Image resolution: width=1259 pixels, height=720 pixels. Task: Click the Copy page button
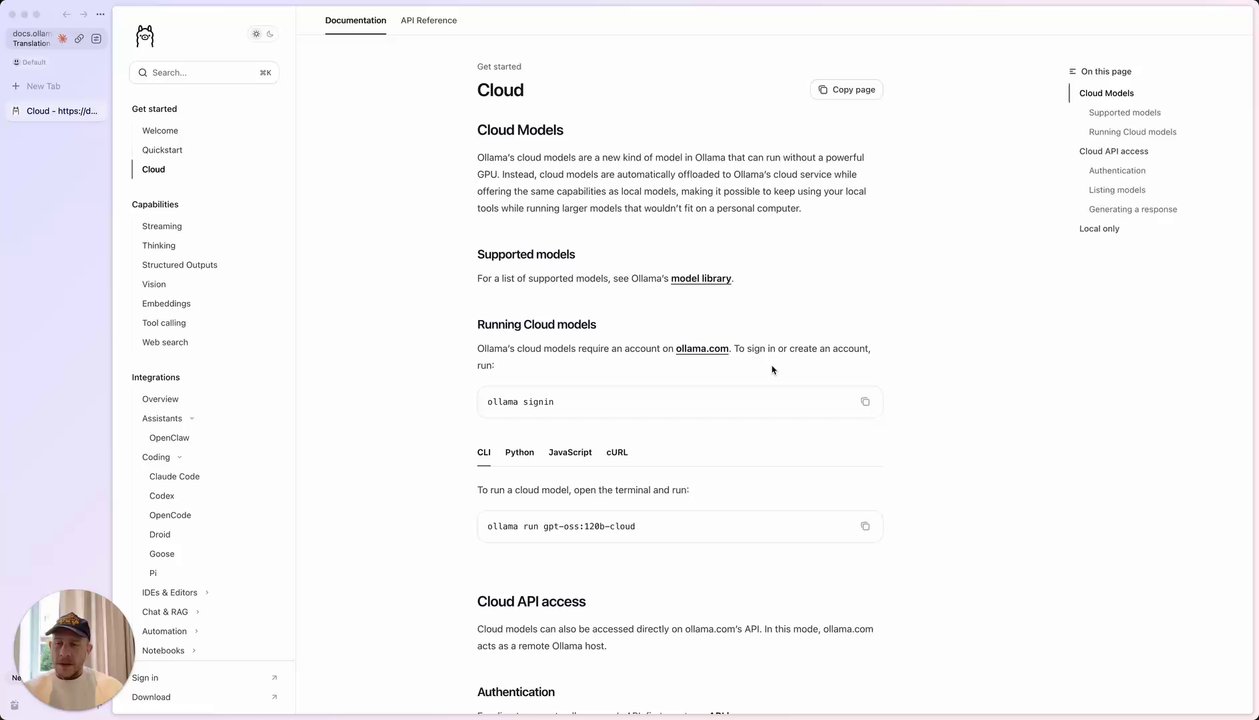point(846,89)
